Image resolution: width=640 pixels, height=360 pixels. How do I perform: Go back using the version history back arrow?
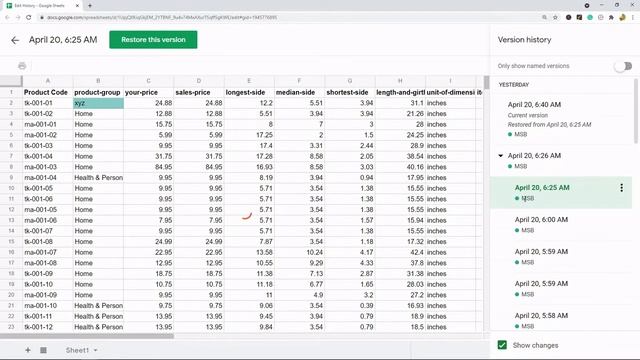(x=15, y=40)
